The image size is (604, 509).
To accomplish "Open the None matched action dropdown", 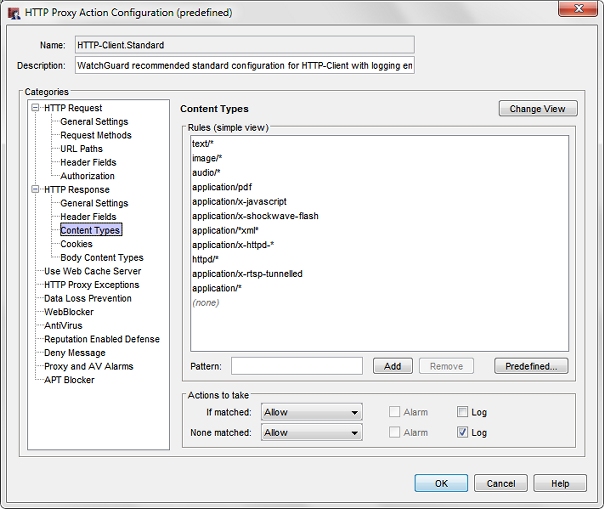I will click(x=310, y=433).
